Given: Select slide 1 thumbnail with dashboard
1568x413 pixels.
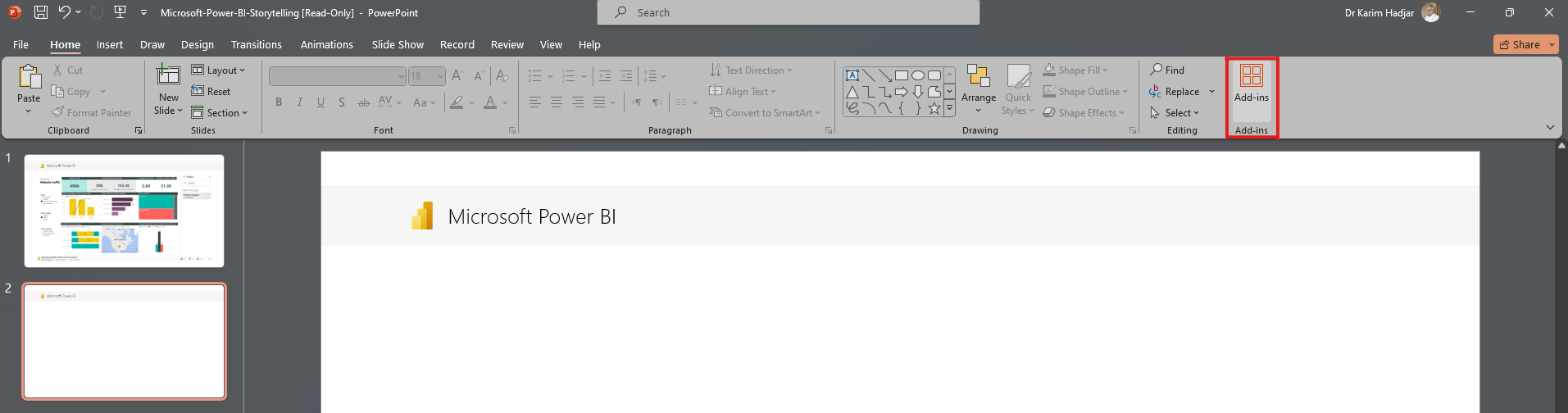Looking at the screenshot, I should [124, 211].
